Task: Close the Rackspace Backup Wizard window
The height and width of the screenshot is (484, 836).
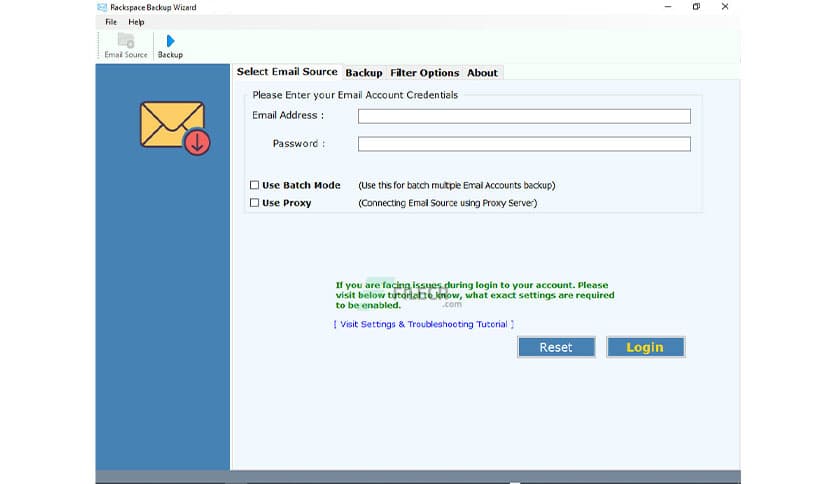Action: [725, 7]
